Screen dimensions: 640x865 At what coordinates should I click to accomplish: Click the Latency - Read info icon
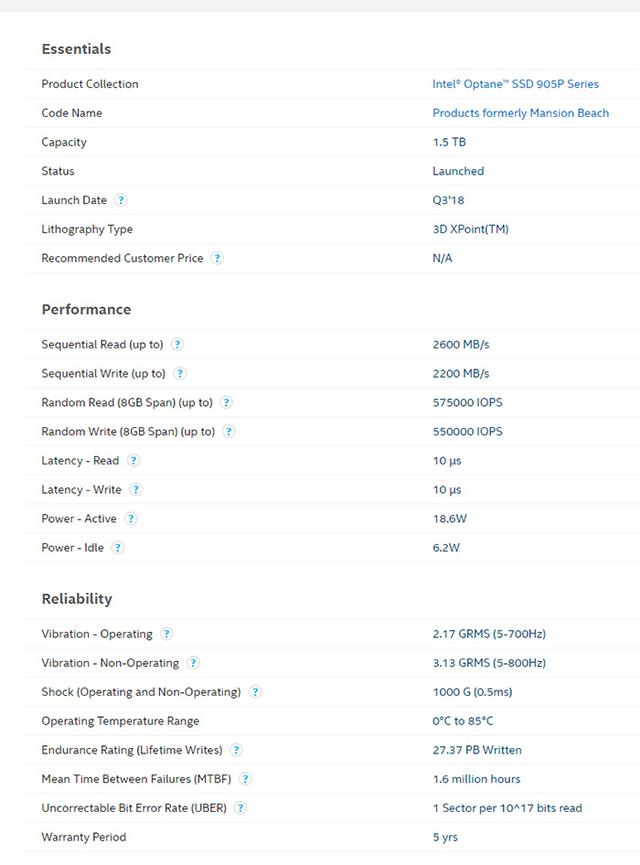133,461
